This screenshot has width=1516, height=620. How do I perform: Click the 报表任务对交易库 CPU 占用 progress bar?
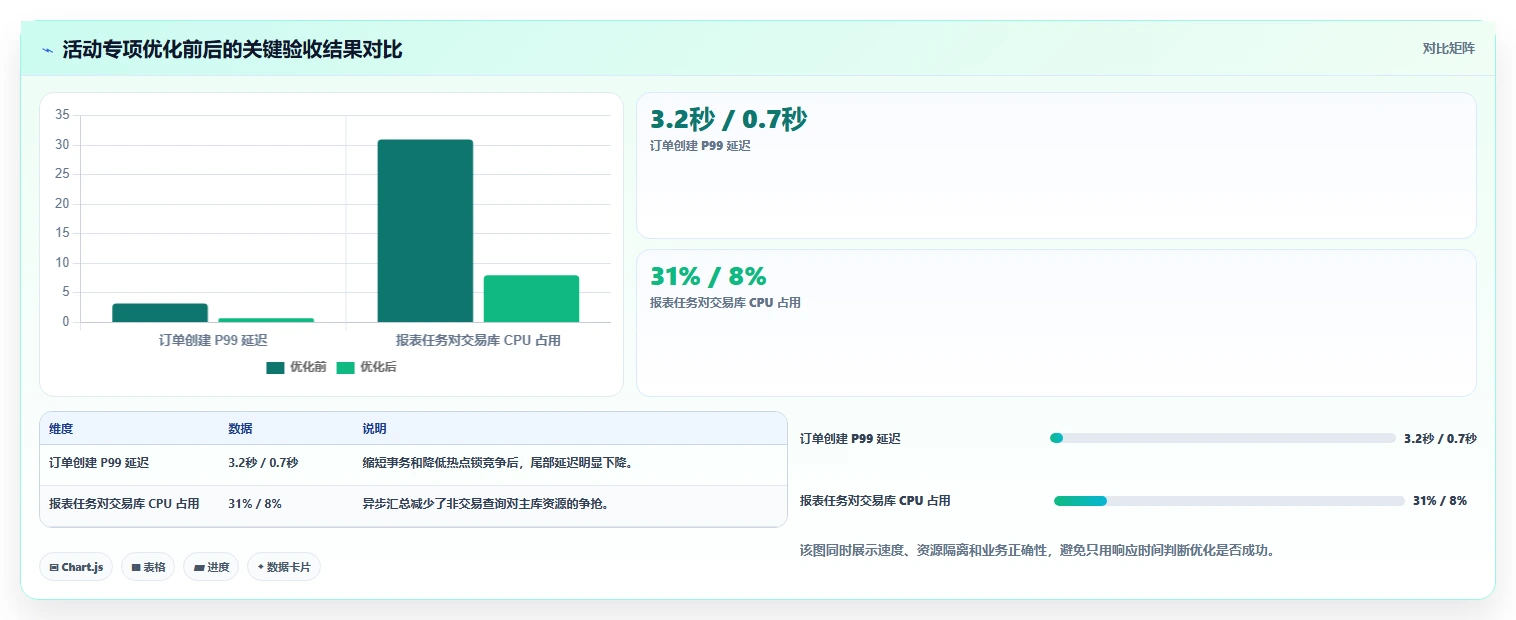click(x=1229, y=501)
